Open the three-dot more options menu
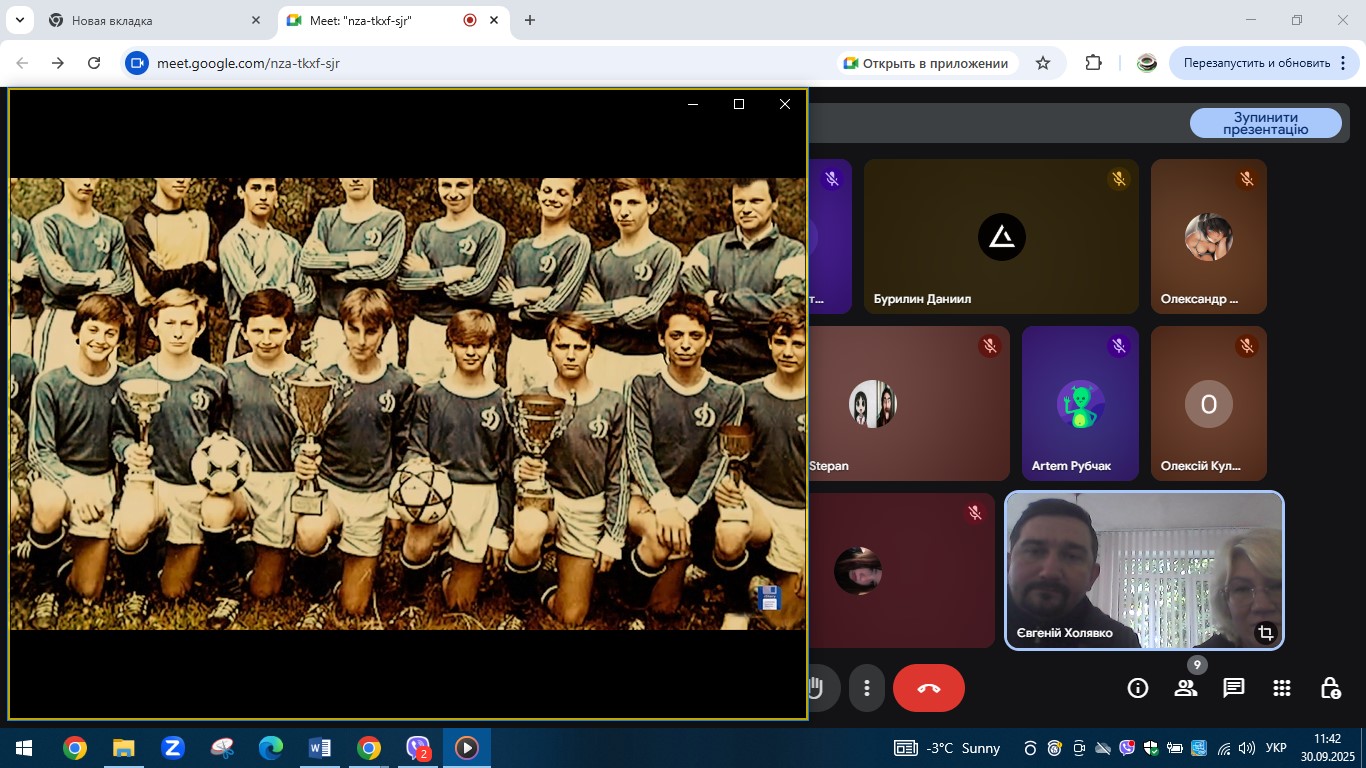Screen dimensions: 1366x768 867,688
